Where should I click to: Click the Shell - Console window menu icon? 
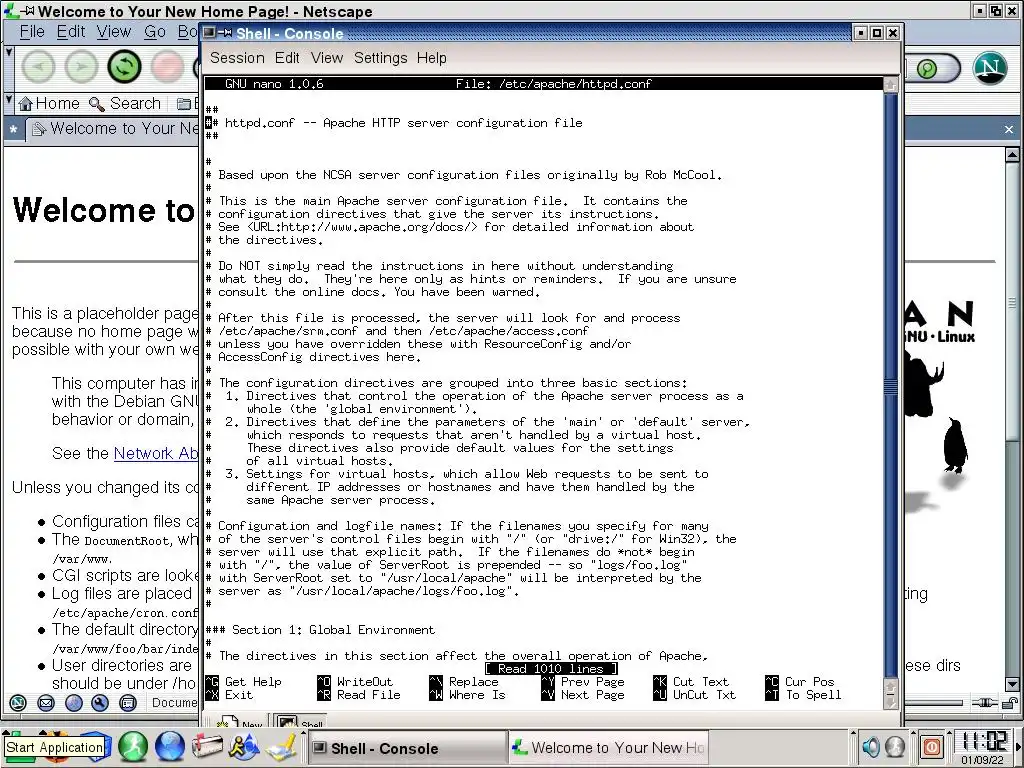[208, 33]
